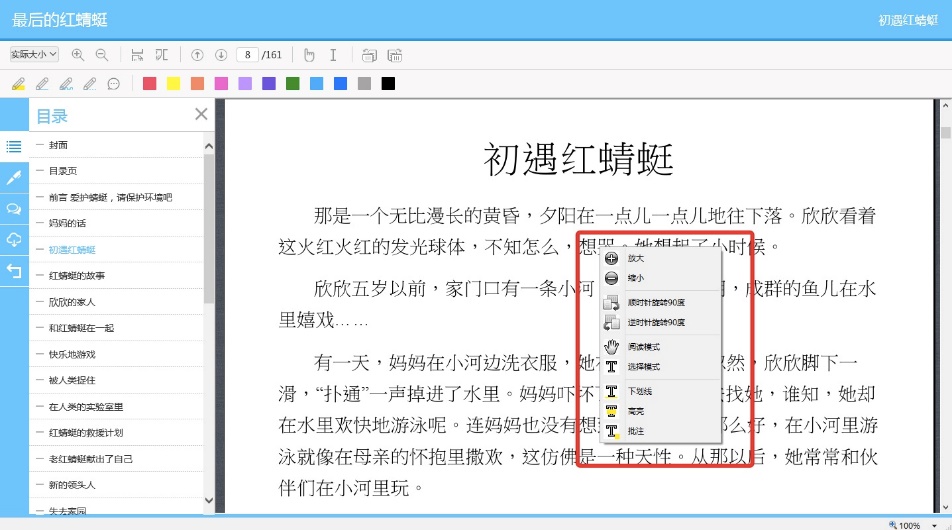Select the comment bubble annotation tool

[114, 84]
